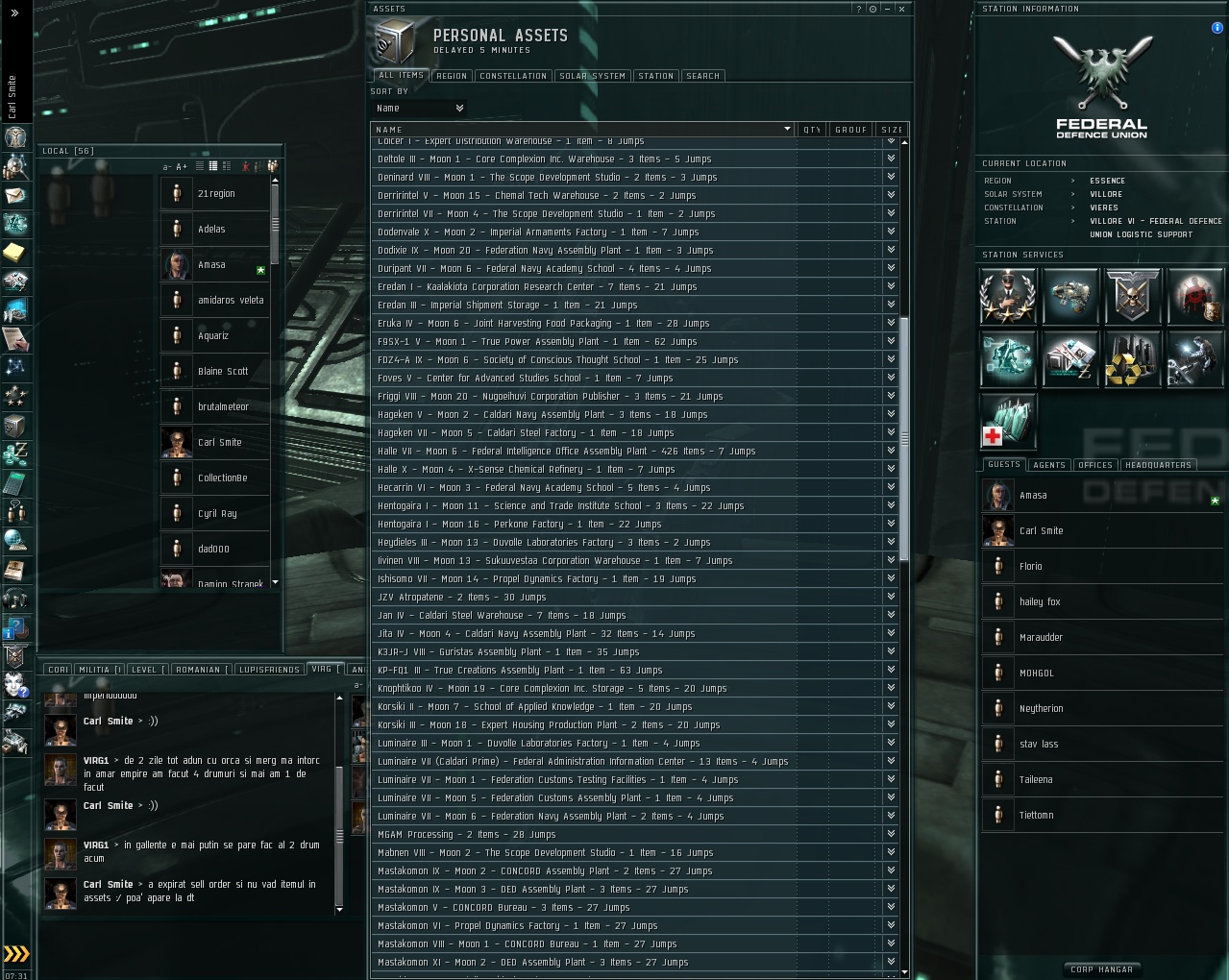Open the Mail envelope icon in sidebar
The height and width of the screenshot is (980, 1229).
pyautogui.click(x=14, y=195)
